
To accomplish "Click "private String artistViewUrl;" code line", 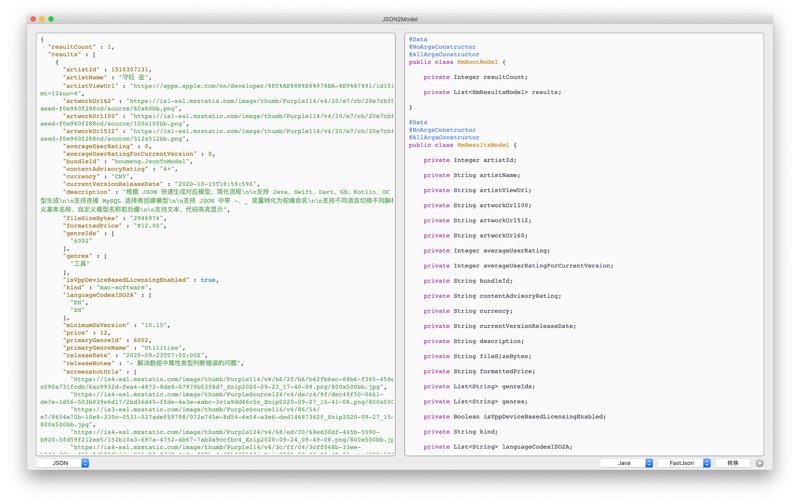I will (478, 190).
